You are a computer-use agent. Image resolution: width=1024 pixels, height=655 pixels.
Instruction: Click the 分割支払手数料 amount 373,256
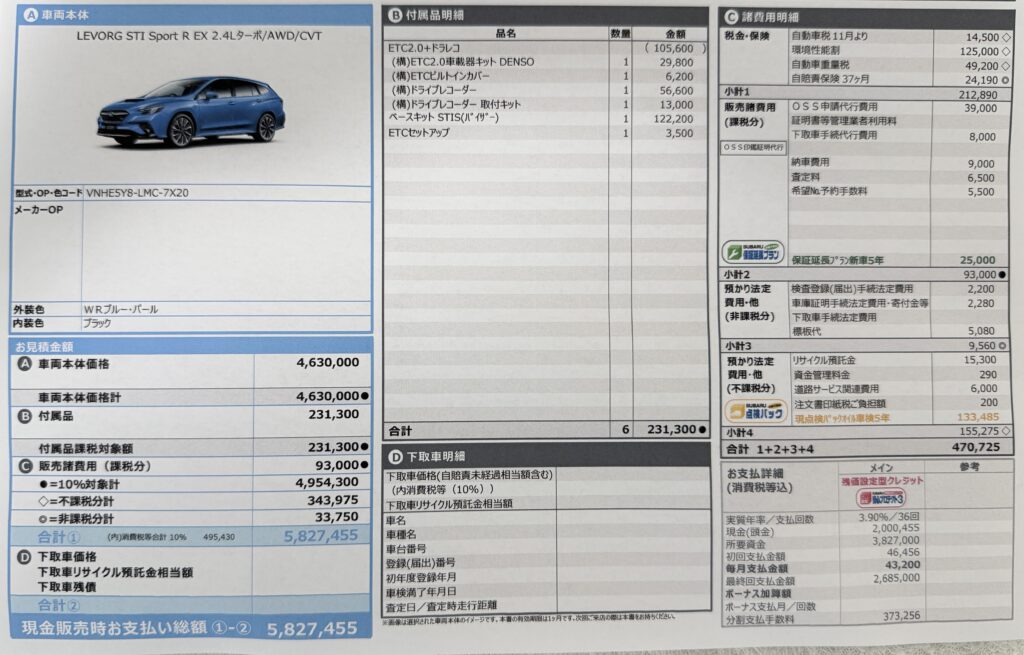coord(901,615)
